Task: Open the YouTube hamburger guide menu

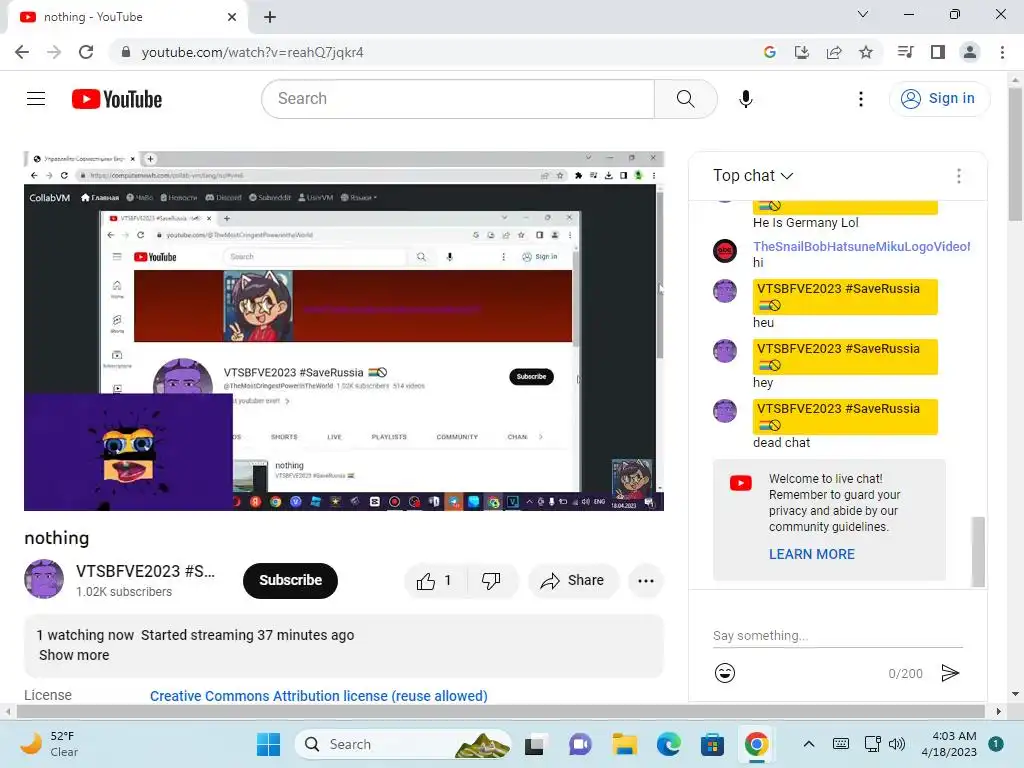Action: [x=36, y=99]
